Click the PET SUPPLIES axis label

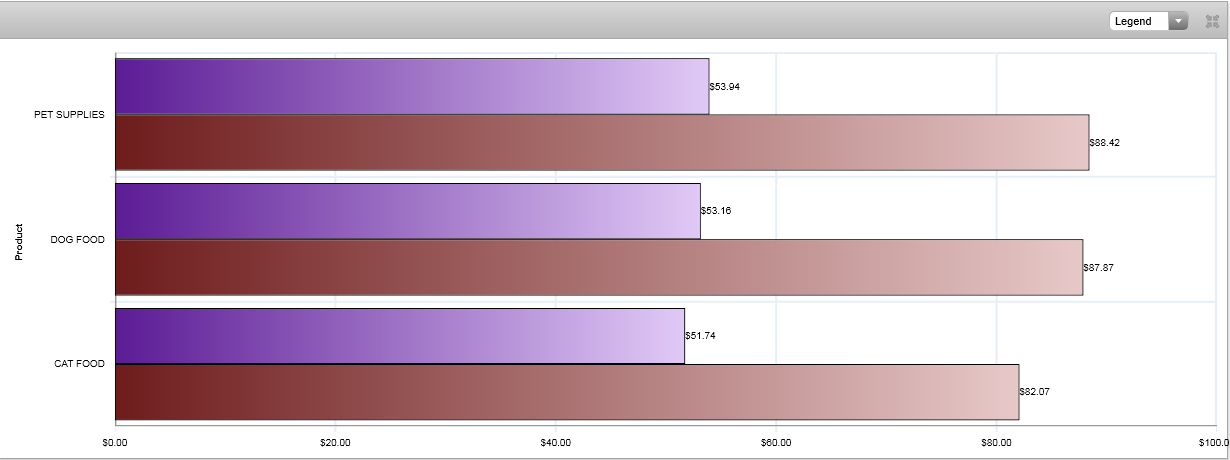pos(69,115)
